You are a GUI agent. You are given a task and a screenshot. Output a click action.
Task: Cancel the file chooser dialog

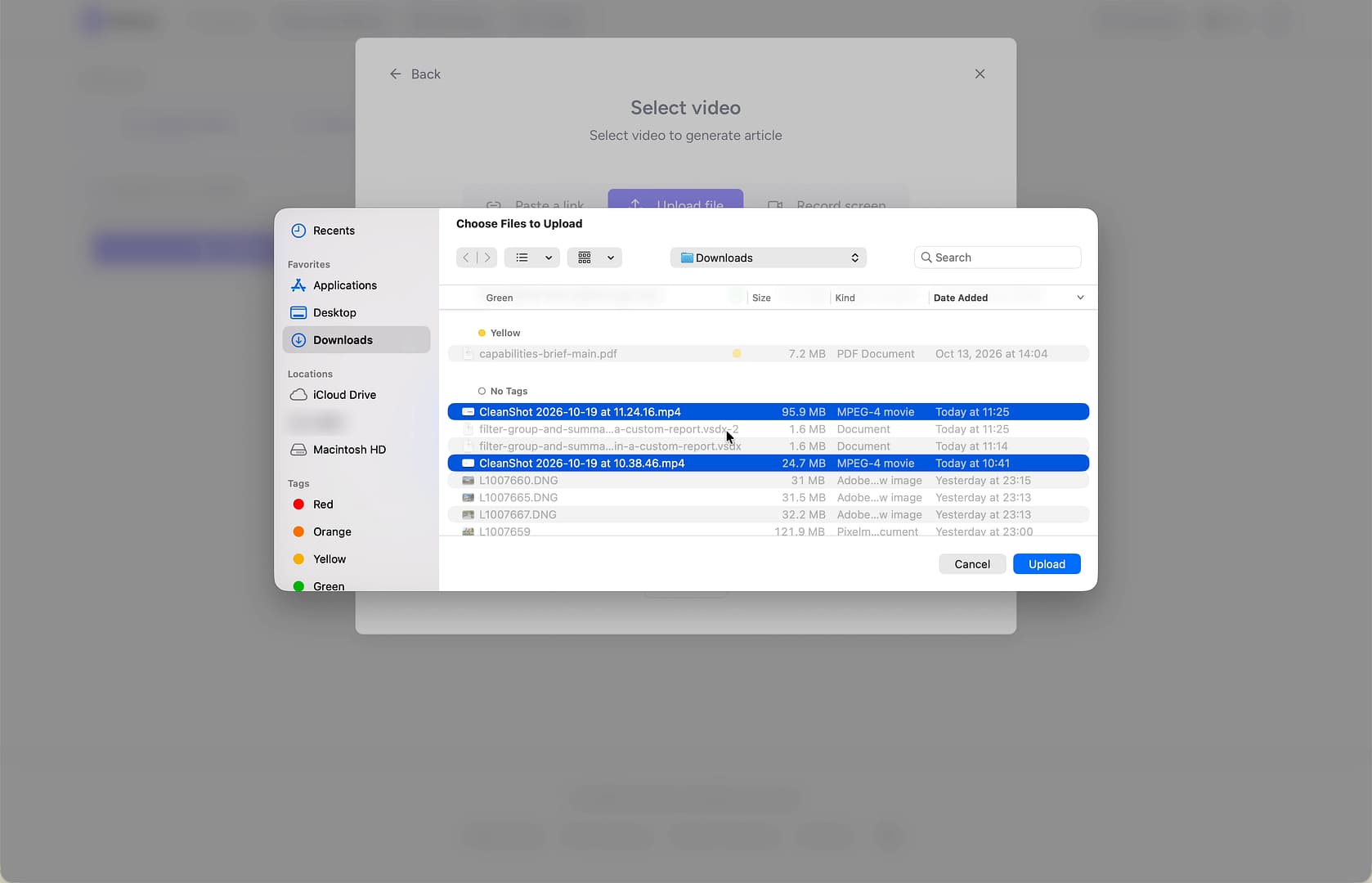pyautogui.click(x=972, y=564)
